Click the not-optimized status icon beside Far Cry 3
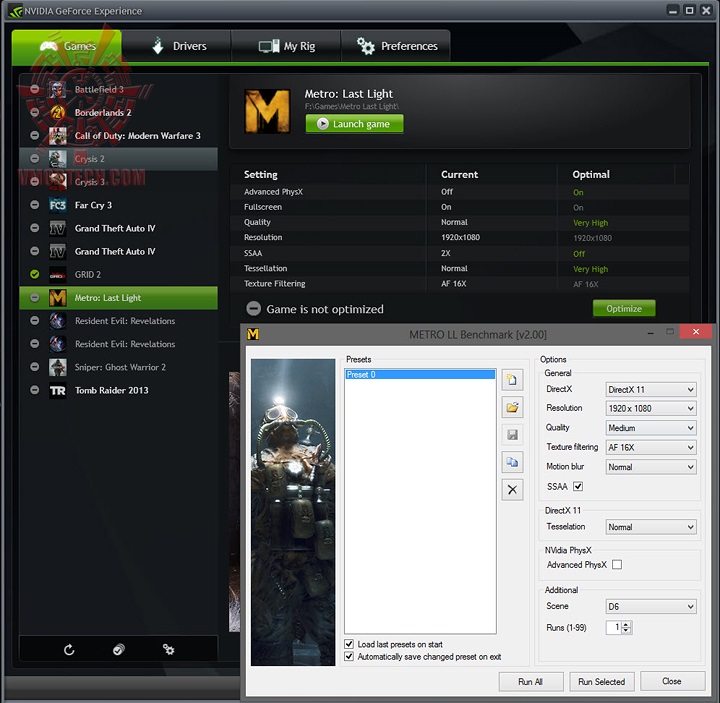Screen dimensions: 720x703 tap(34, 205)
